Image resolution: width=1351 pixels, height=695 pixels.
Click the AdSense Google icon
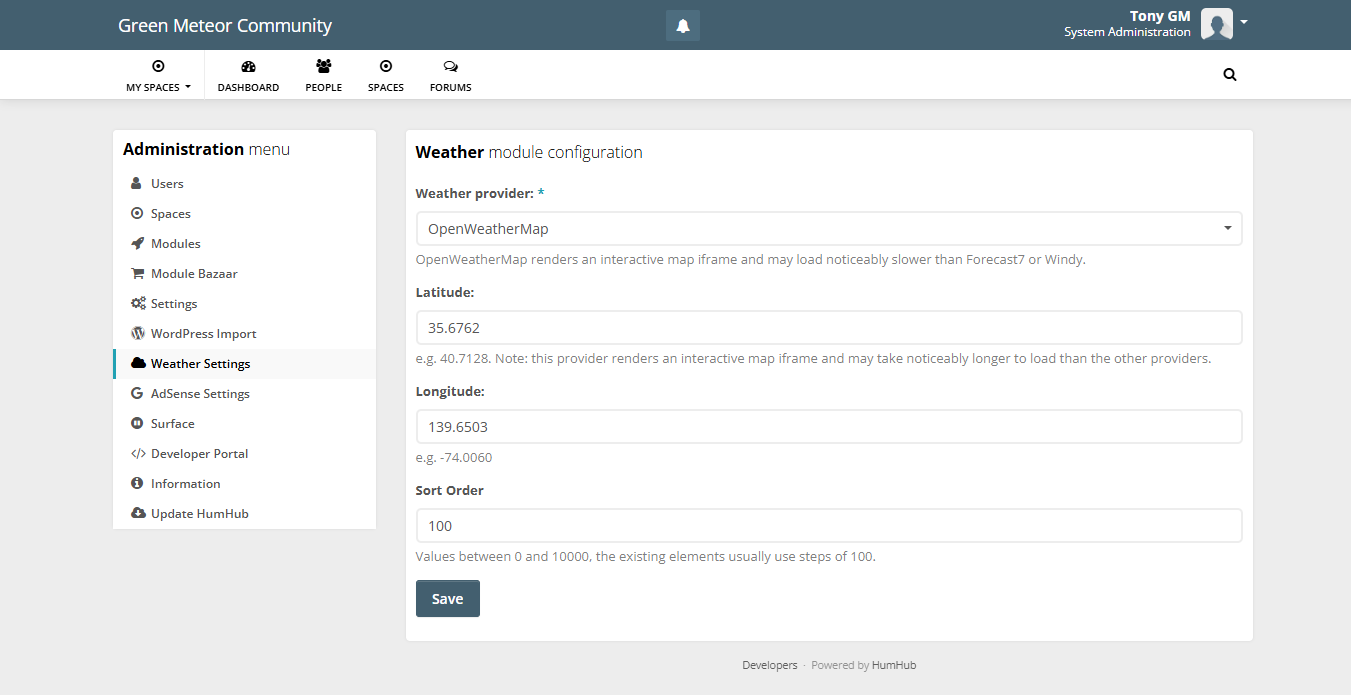137,394
